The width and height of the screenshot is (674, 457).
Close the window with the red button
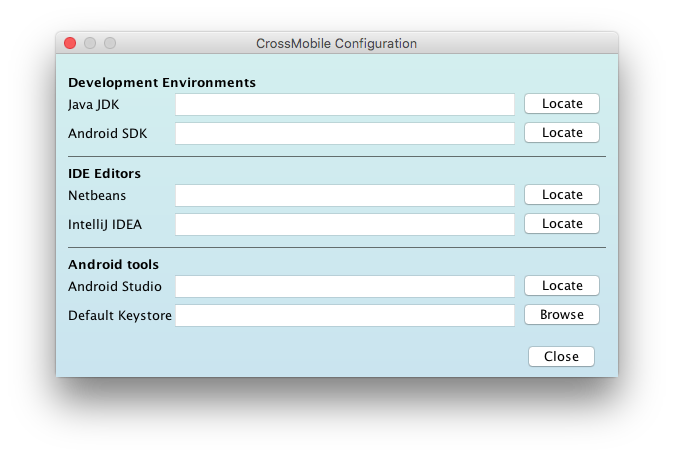[x=70, y=43]
